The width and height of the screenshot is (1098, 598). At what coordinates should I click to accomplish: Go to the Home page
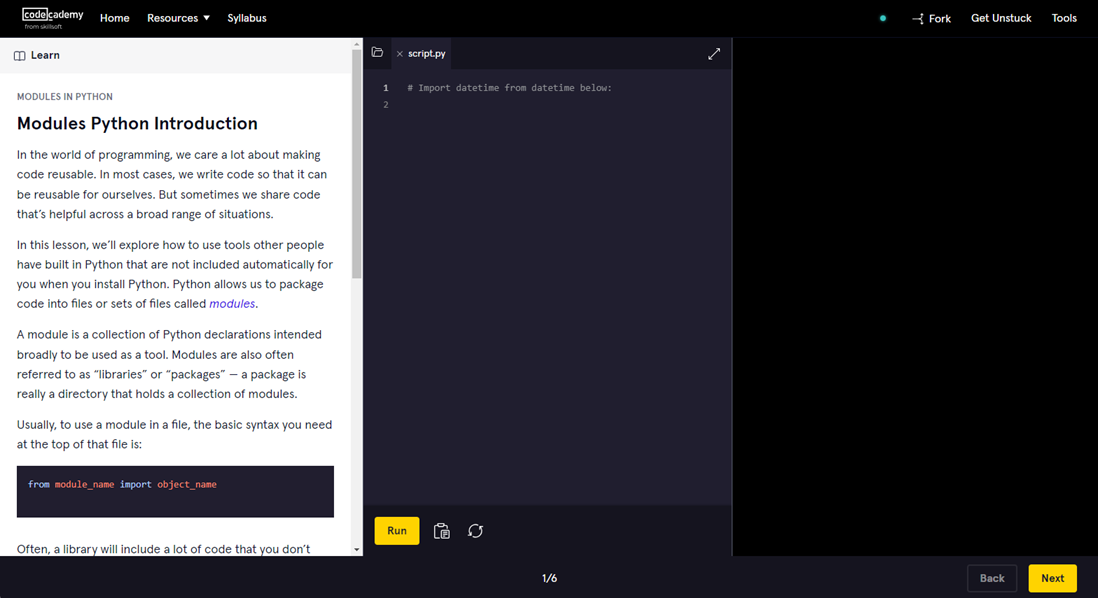(115, 18)
